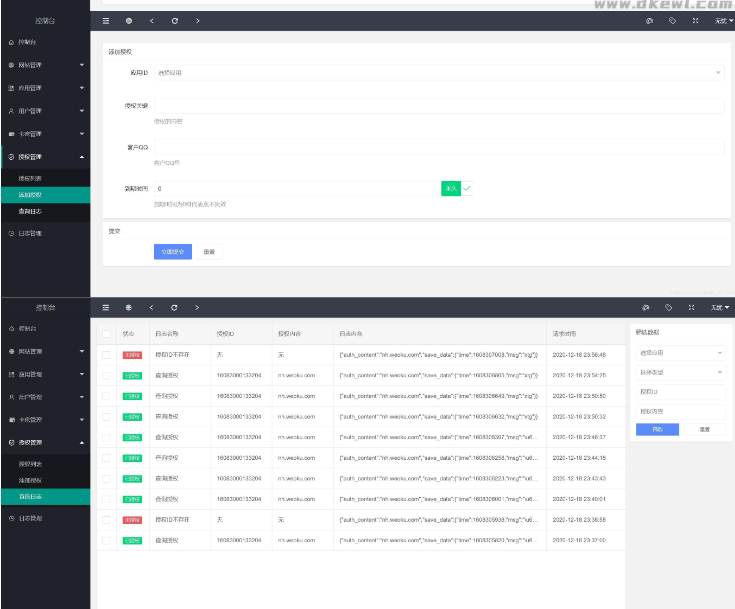
Task: Open the 选择类型 dropdown in the 筛选数据 panel
Action: [680, 372]
